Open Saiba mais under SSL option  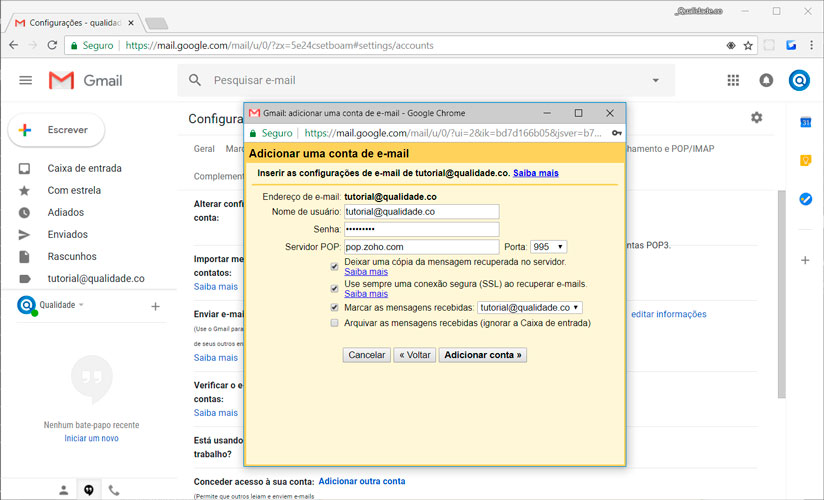click(366, 294)
